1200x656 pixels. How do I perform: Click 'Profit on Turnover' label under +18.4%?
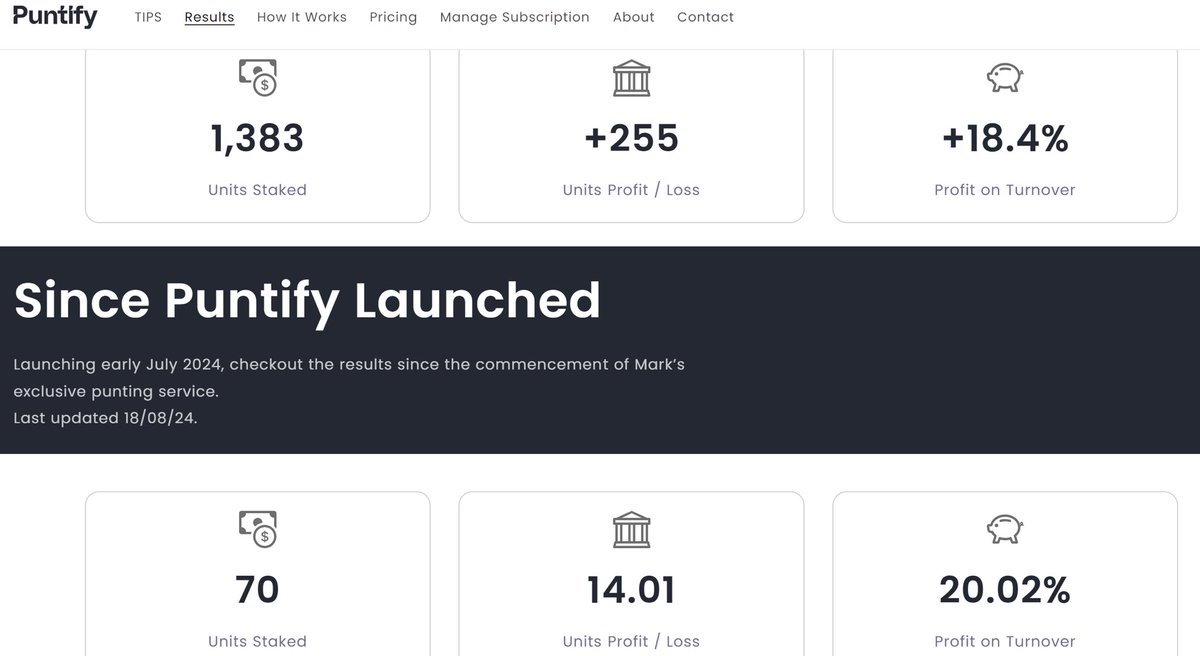pyautogui.click(x=1005, y=190)
